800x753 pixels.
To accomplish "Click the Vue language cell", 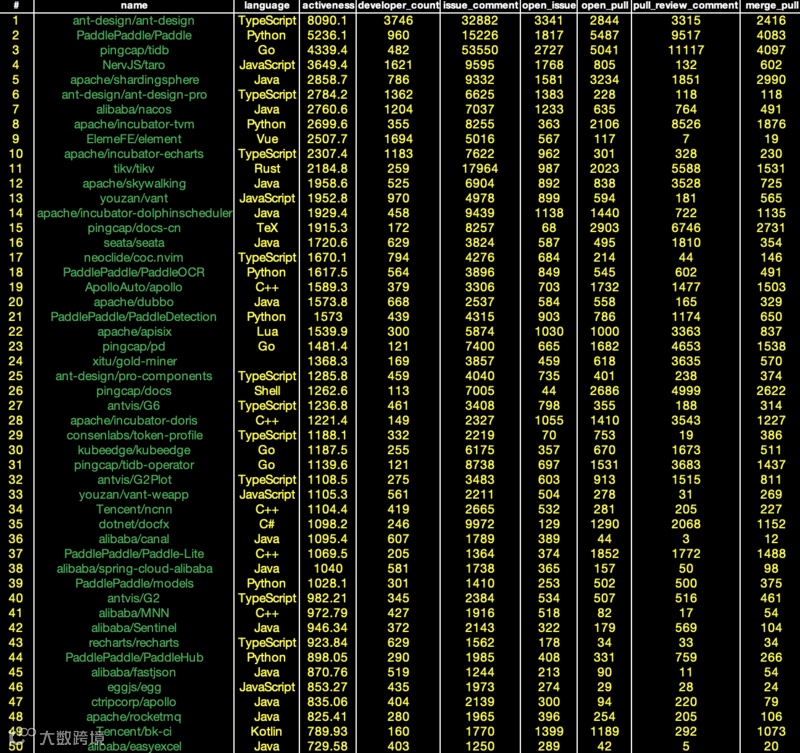I will pyautogui.click(x=267, y=139).
